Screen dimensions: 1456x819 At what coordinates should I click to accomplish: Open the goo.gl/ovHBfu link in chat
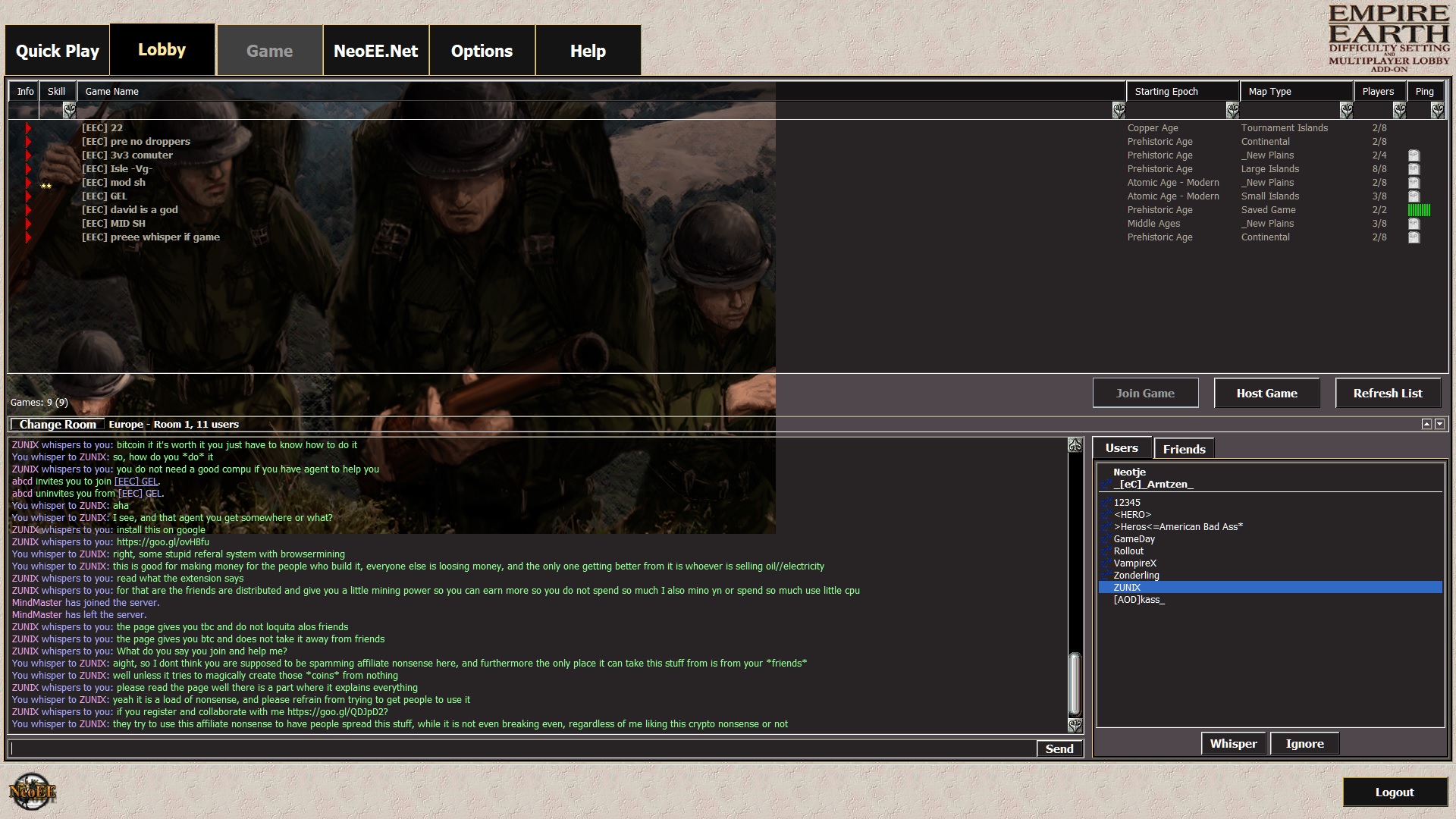tap(162, 542)
